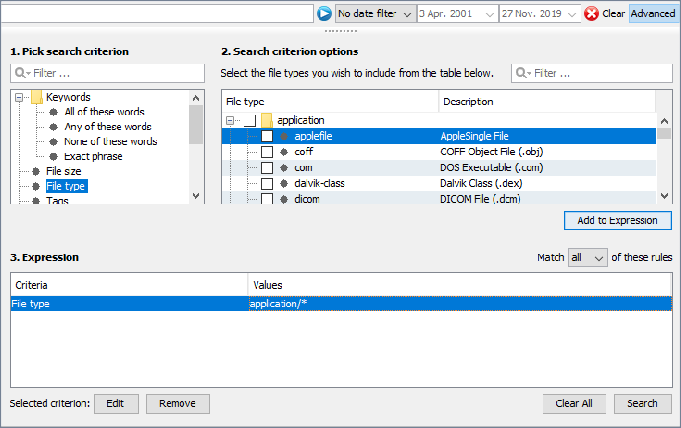This screenshot has height=428, width=681.
Task: Click the Keywords folder icon
Action: click(36, 97)
